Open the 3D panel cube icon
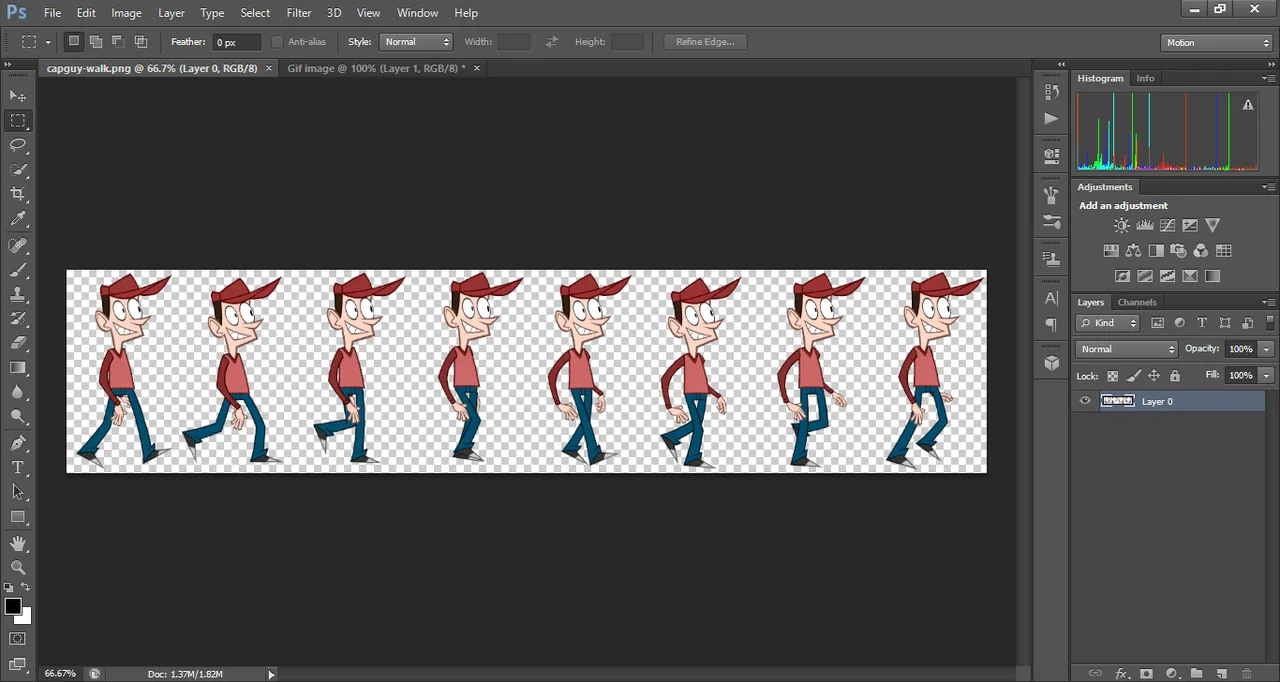The height and width of the screenshot is (682, 1280). coord(1051,363)
